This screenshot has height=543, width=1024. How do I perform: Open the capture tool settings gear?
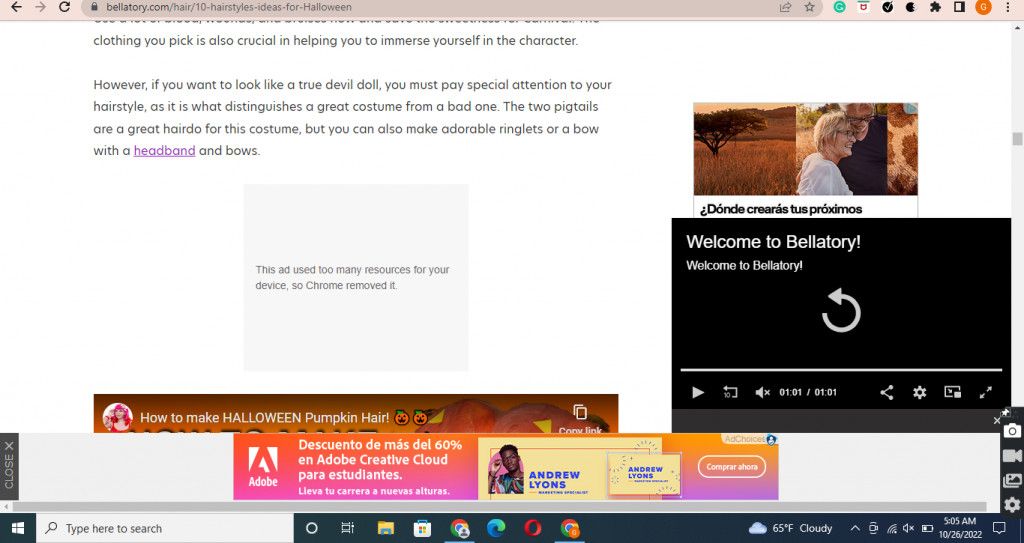[1012, 504]
